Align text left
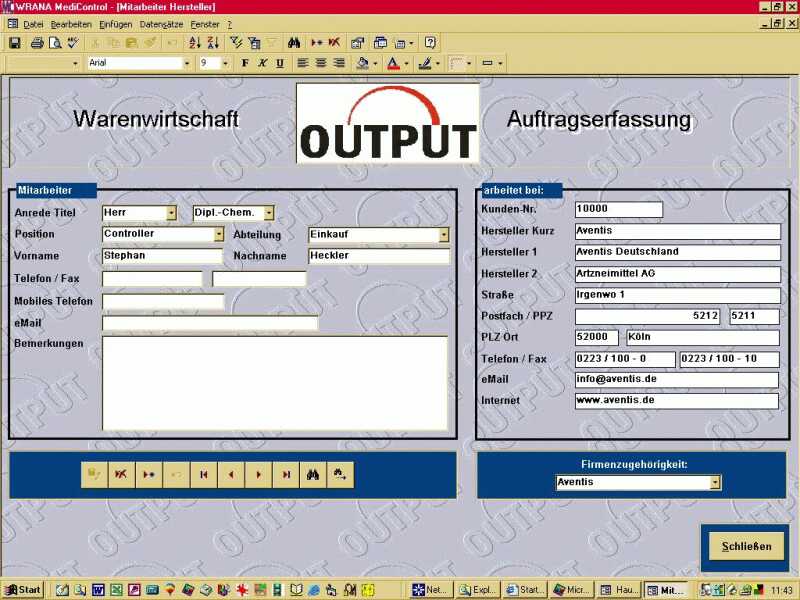The image size is (800, 600). pos(303,63)
